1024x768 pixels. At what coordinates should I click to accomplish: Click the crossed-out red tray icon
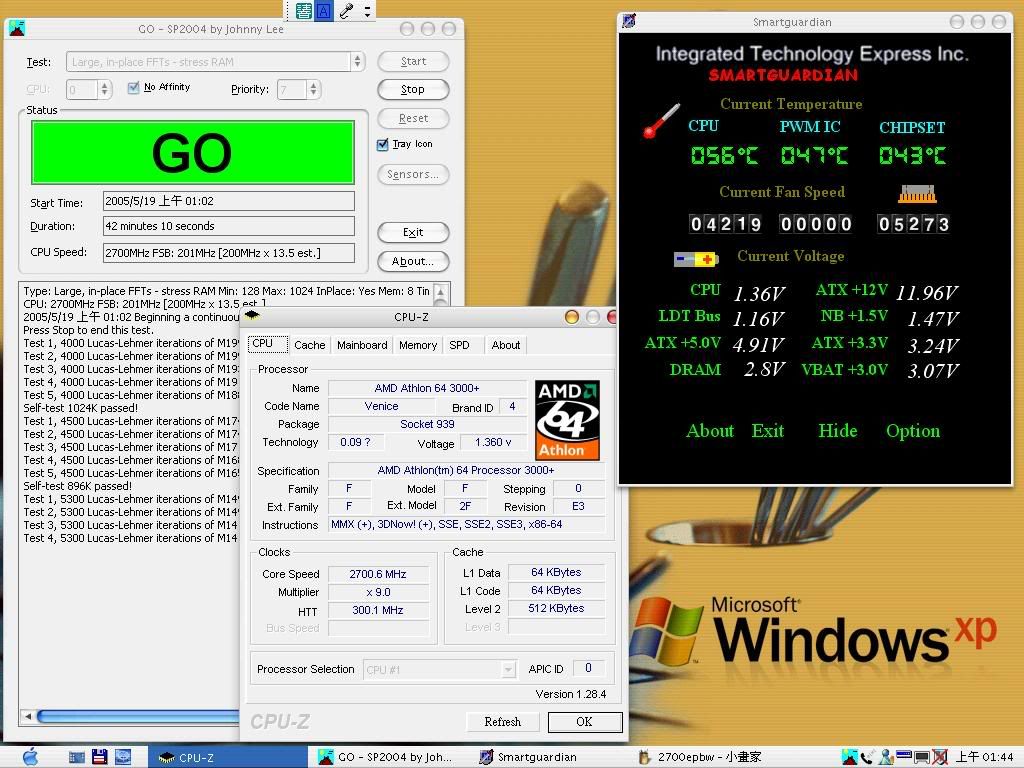pos(939,757)
